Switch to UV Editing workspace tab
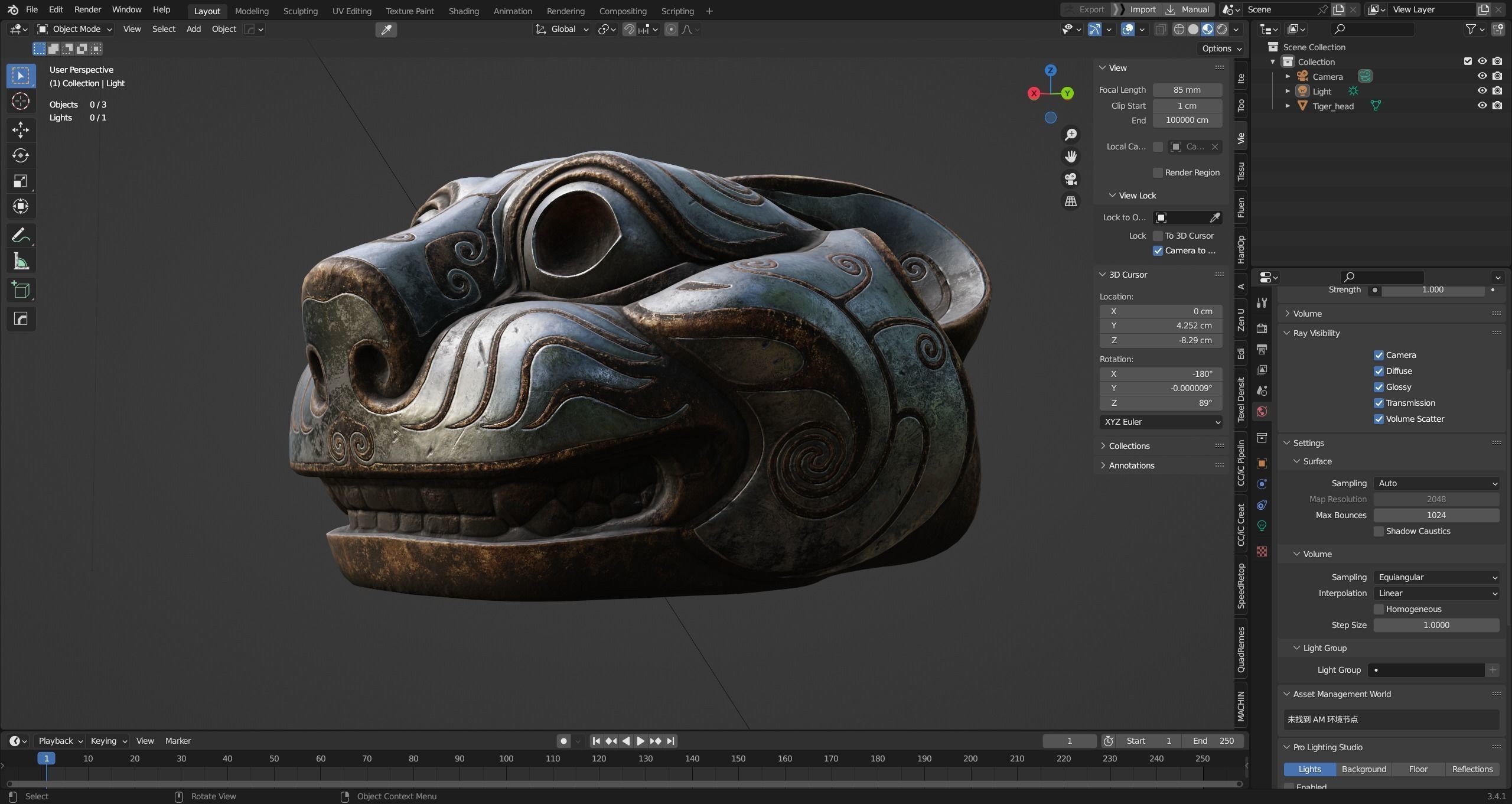Screen dimensions: 1512x804 click(x=351, y=11)
